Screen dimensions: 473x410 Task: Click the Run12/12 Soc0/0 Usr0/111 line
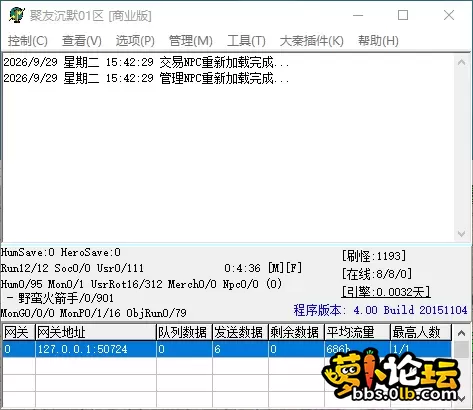72,268
